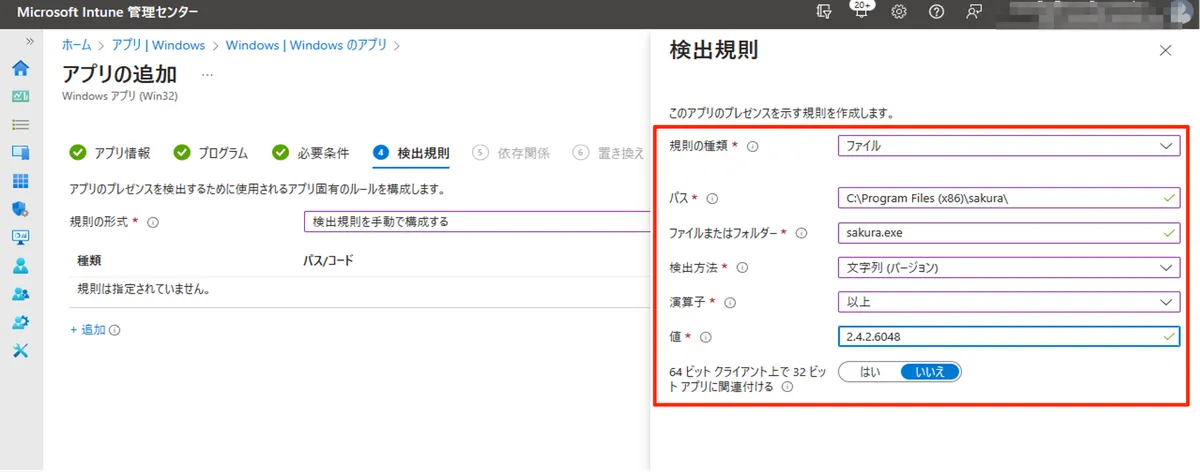The width and height of the screenshot is (1200, 472).
Task: Show info for 演算子
Action: click(730, 302)
